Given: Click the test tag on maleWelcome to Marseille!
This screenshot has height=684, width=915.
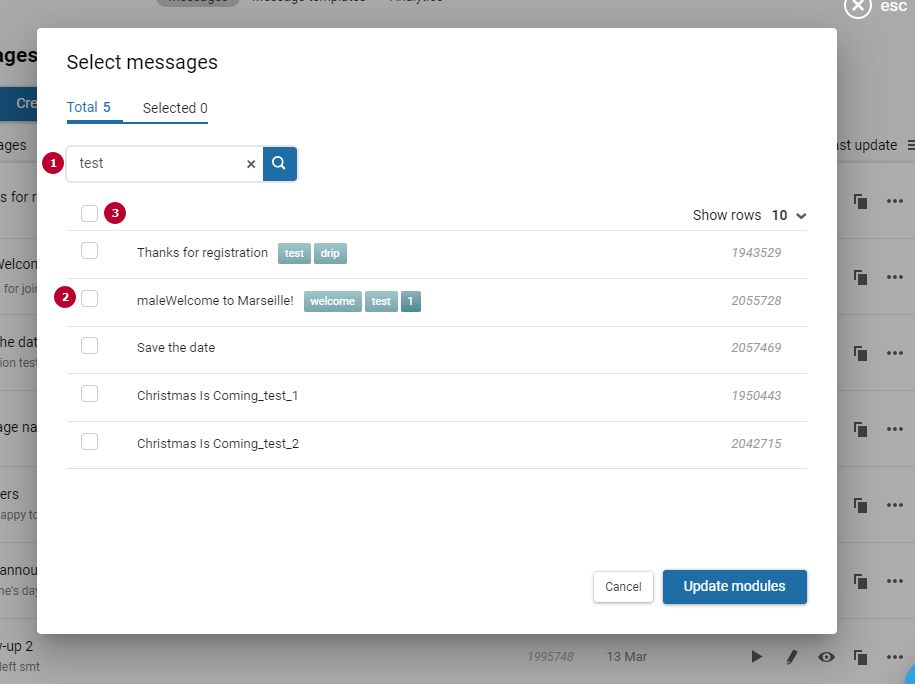Looking at the screenshot, I should [381, 301].
